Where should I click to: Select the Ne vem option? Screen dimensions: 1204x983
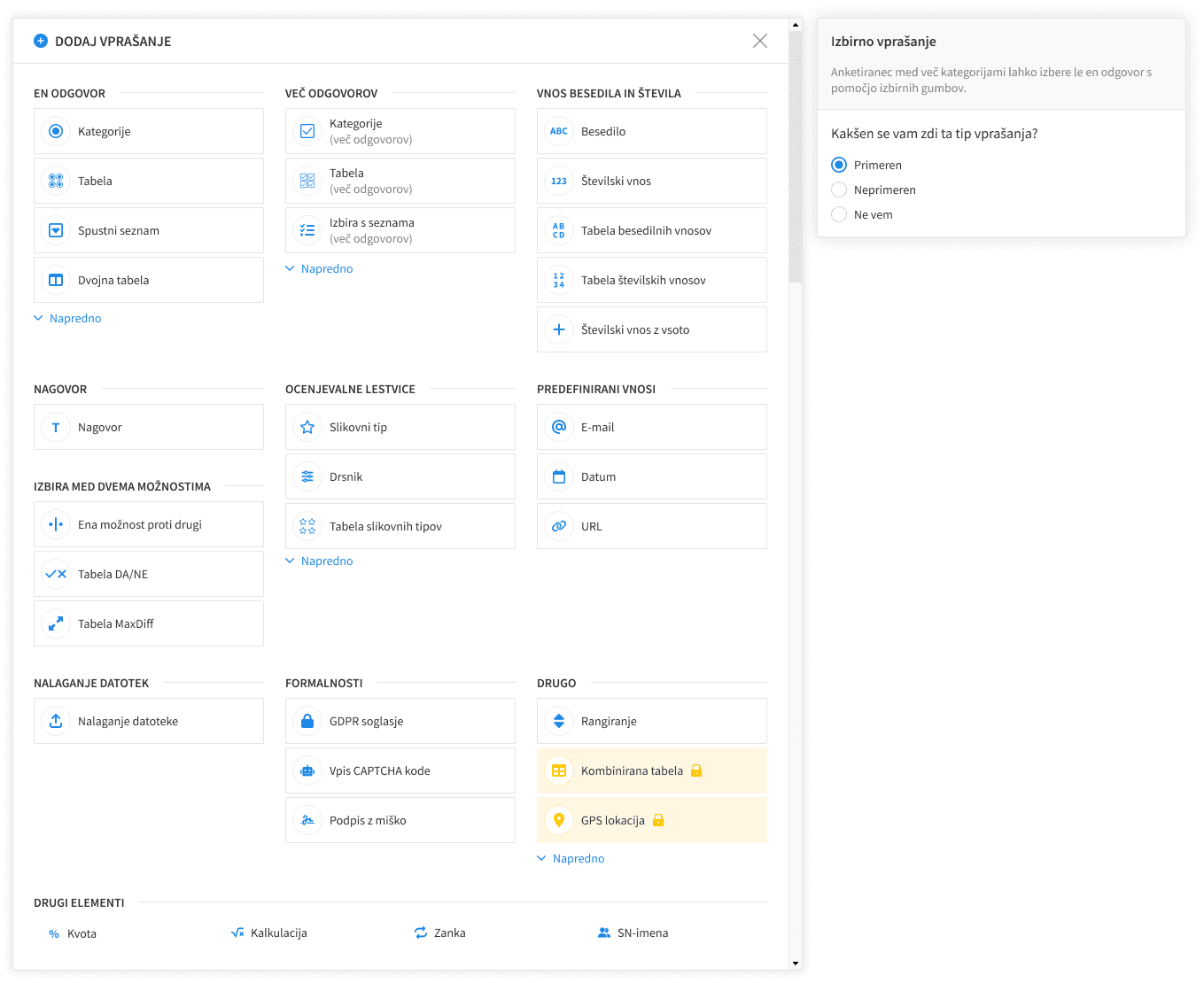pos(838,214)
